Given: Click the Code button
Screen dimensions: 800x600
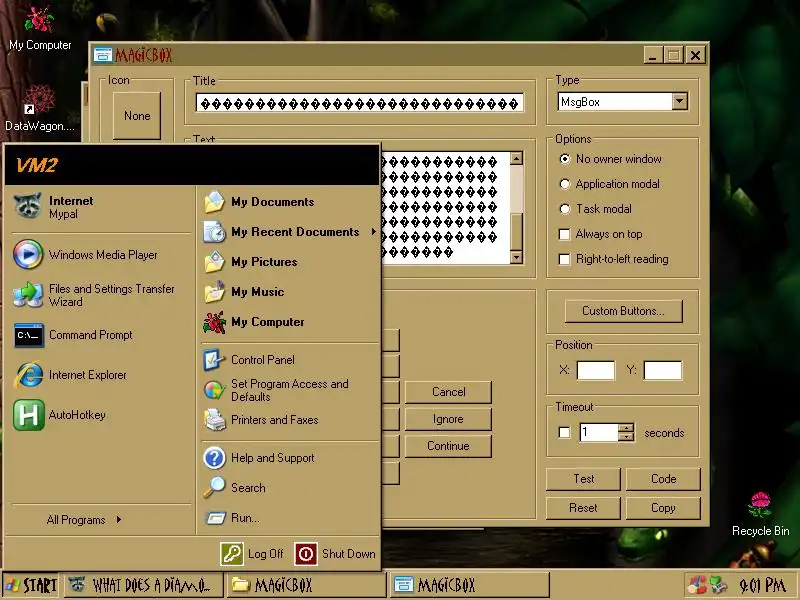Looking at the screenshot, I should (663, 479).
